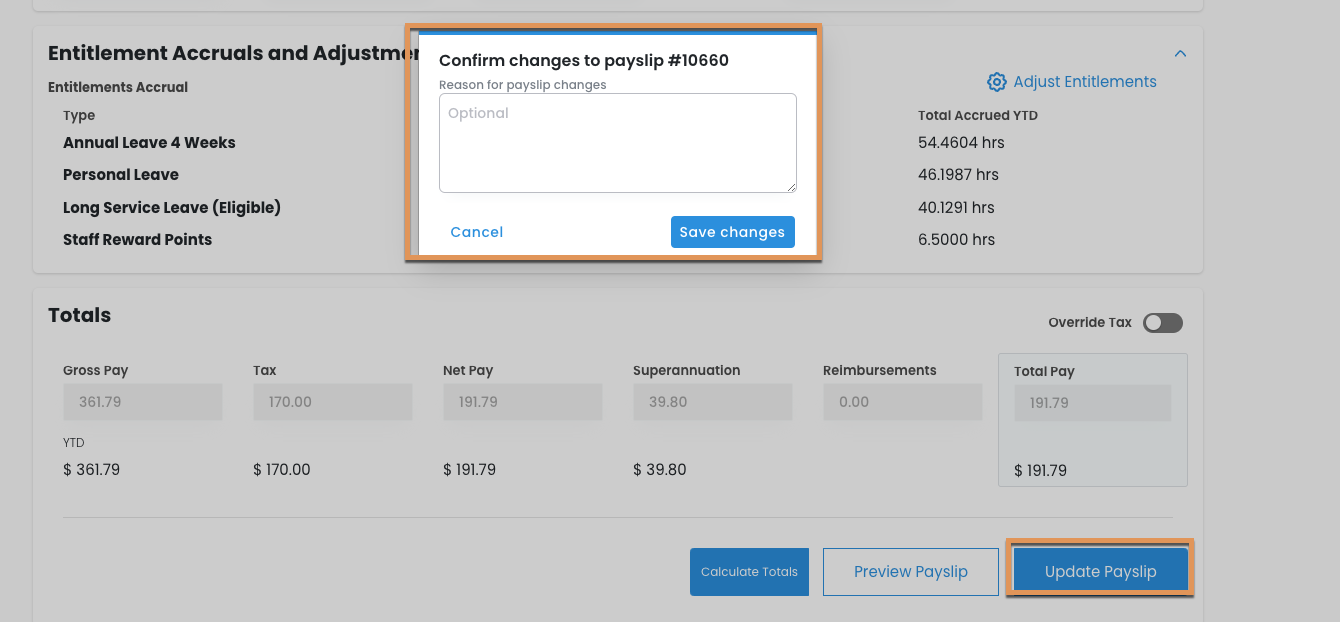The width and height of the screenshot is (1340, 622).
Task: Open Preview Payslip
Action: (x=910, y=572)
